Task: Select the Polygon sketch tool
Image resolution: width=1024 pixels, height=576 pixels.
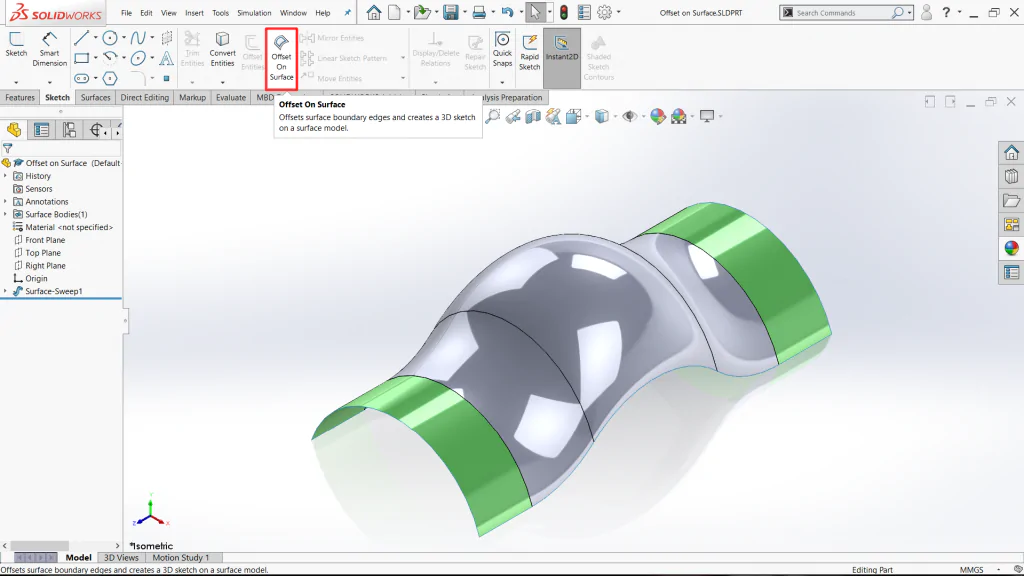Action: pos(110,78)
